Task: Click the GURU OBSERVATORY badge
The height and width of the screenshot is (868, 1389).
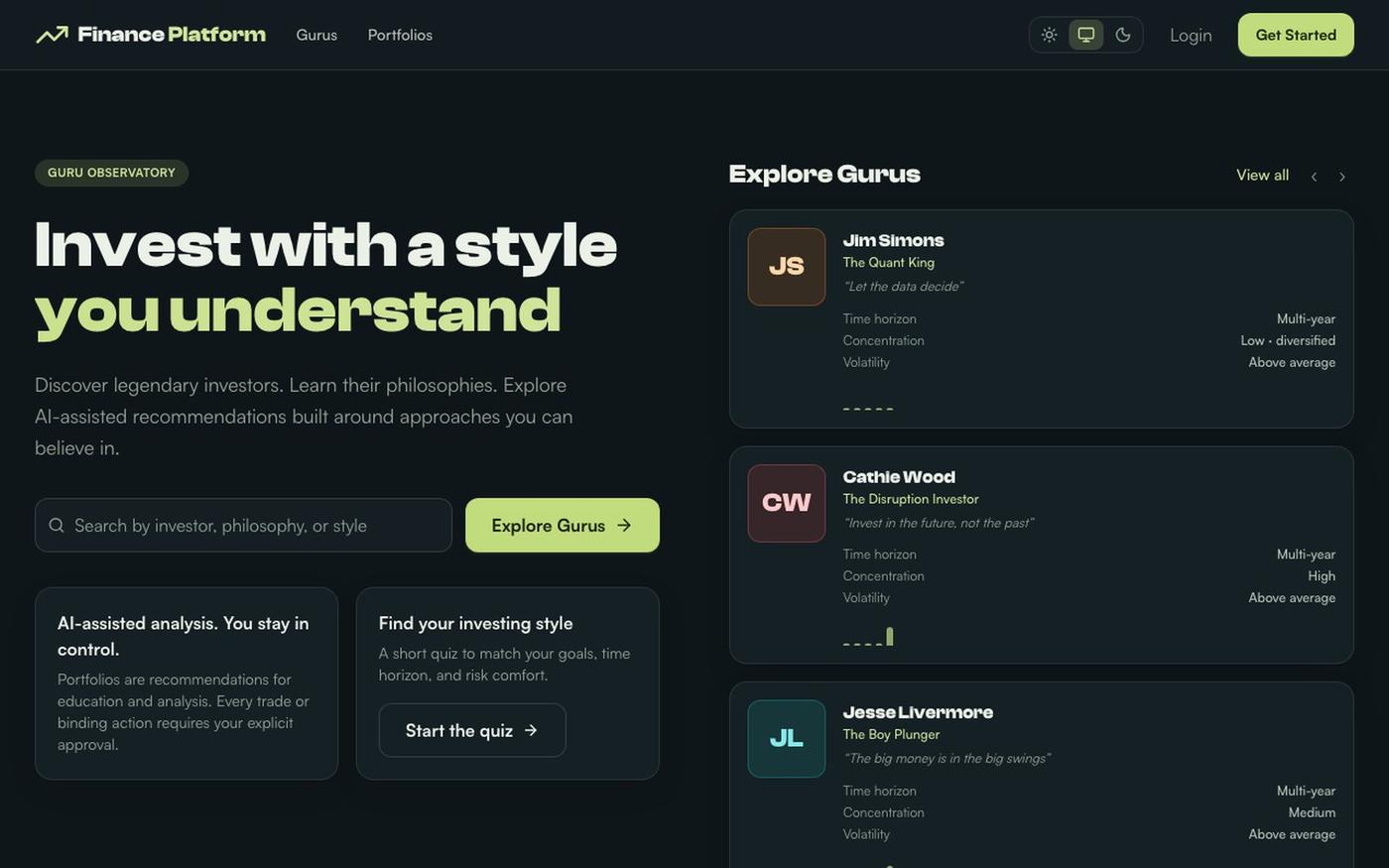Action: coord(111,173)
